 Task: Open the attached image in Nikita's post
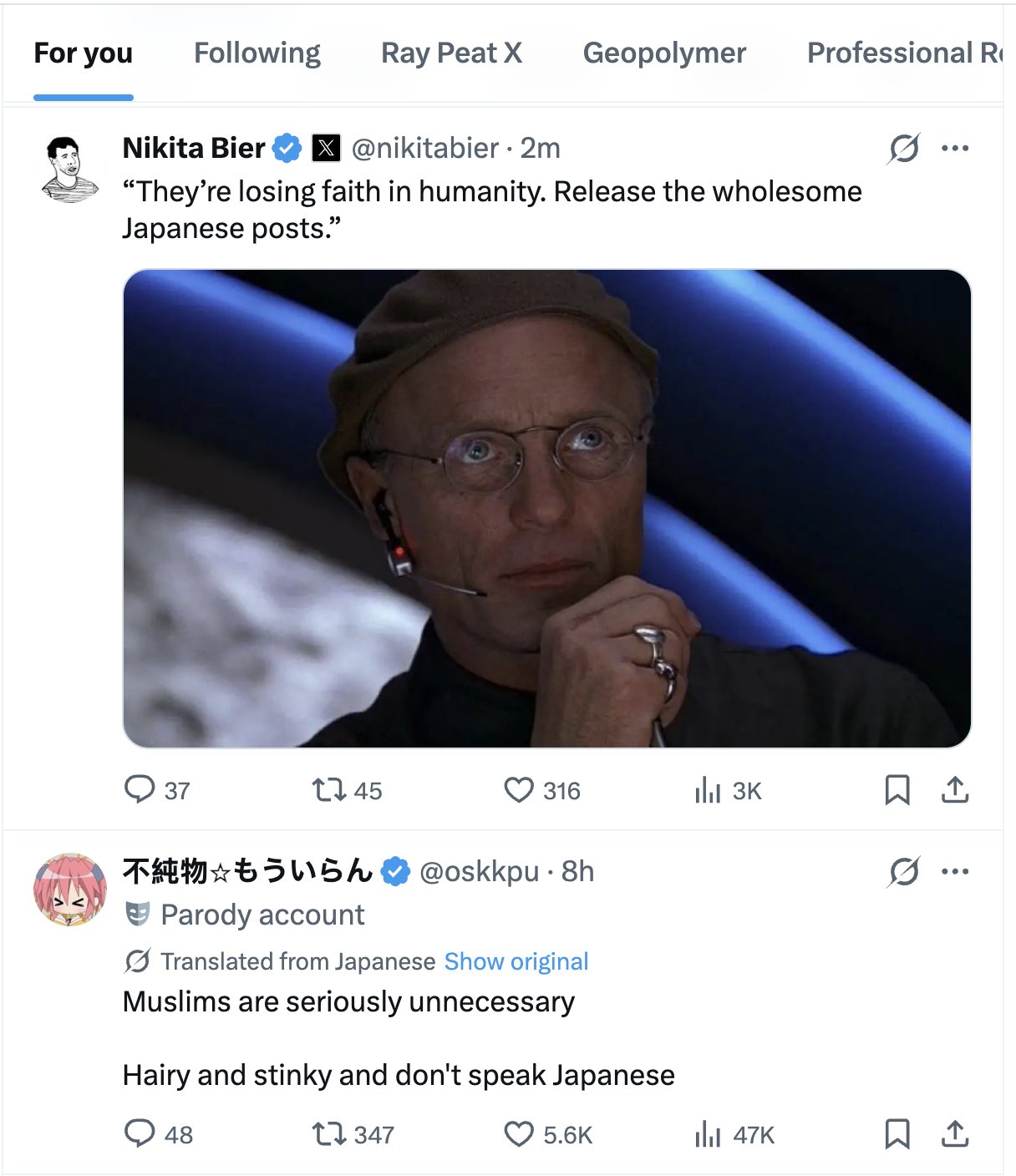tap(546, 508)
